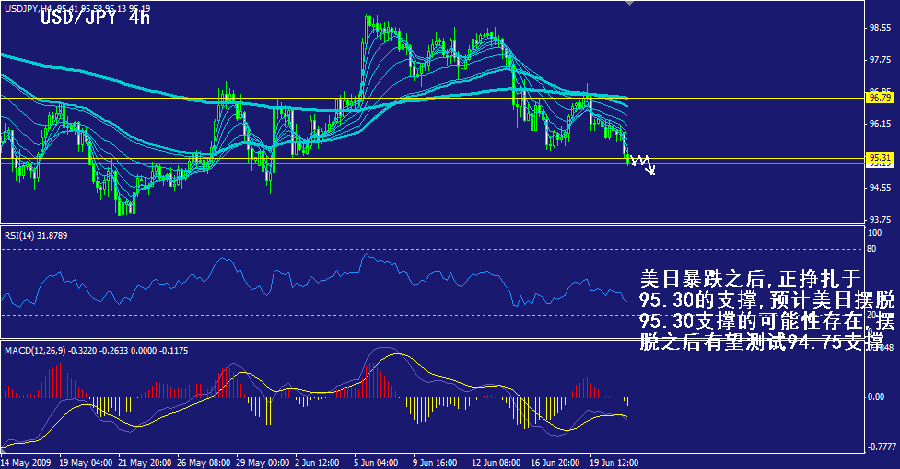Click the RSI 80 level label
Viewport: 900px width, 469px height.
click(872, 249)
